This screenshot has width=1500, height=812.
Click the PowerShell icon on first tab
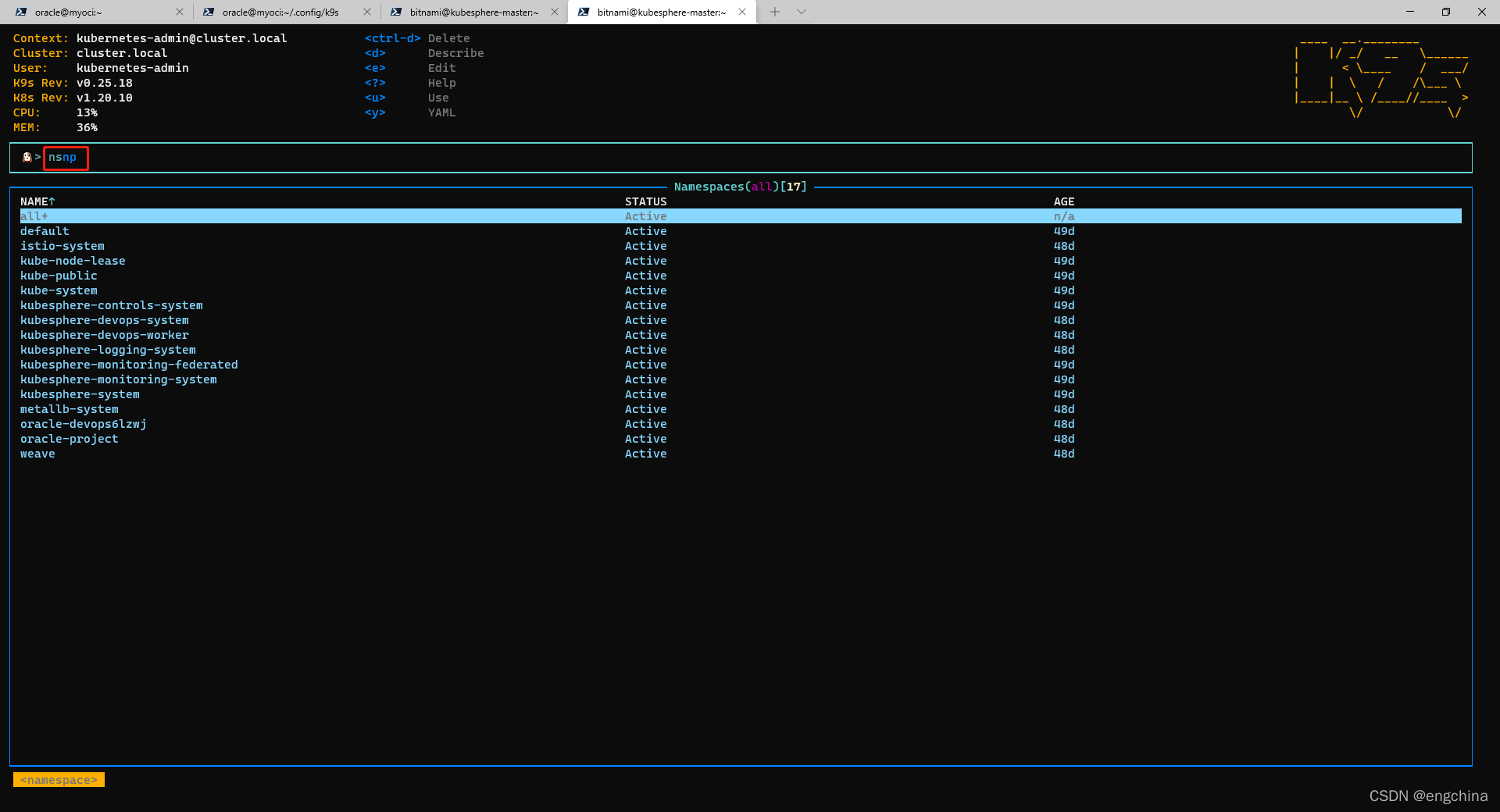21,12
